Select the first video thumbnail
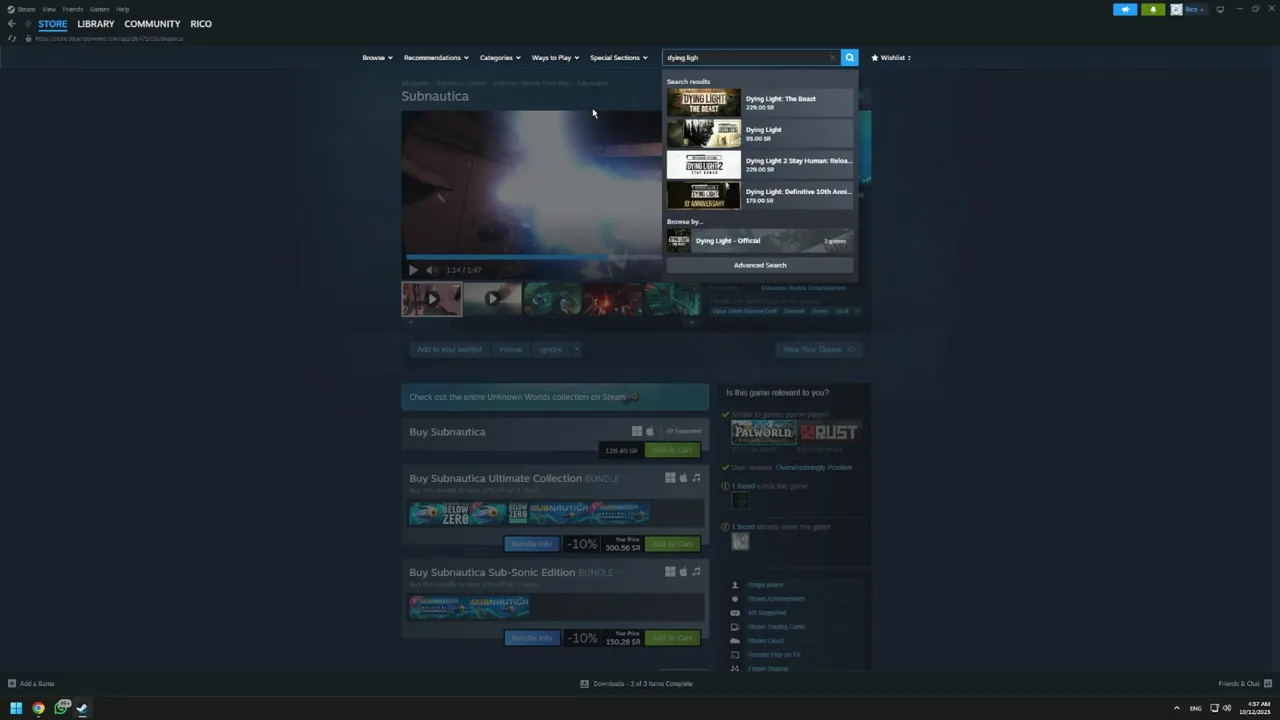The image size is (1280, 720). [432, 298]
